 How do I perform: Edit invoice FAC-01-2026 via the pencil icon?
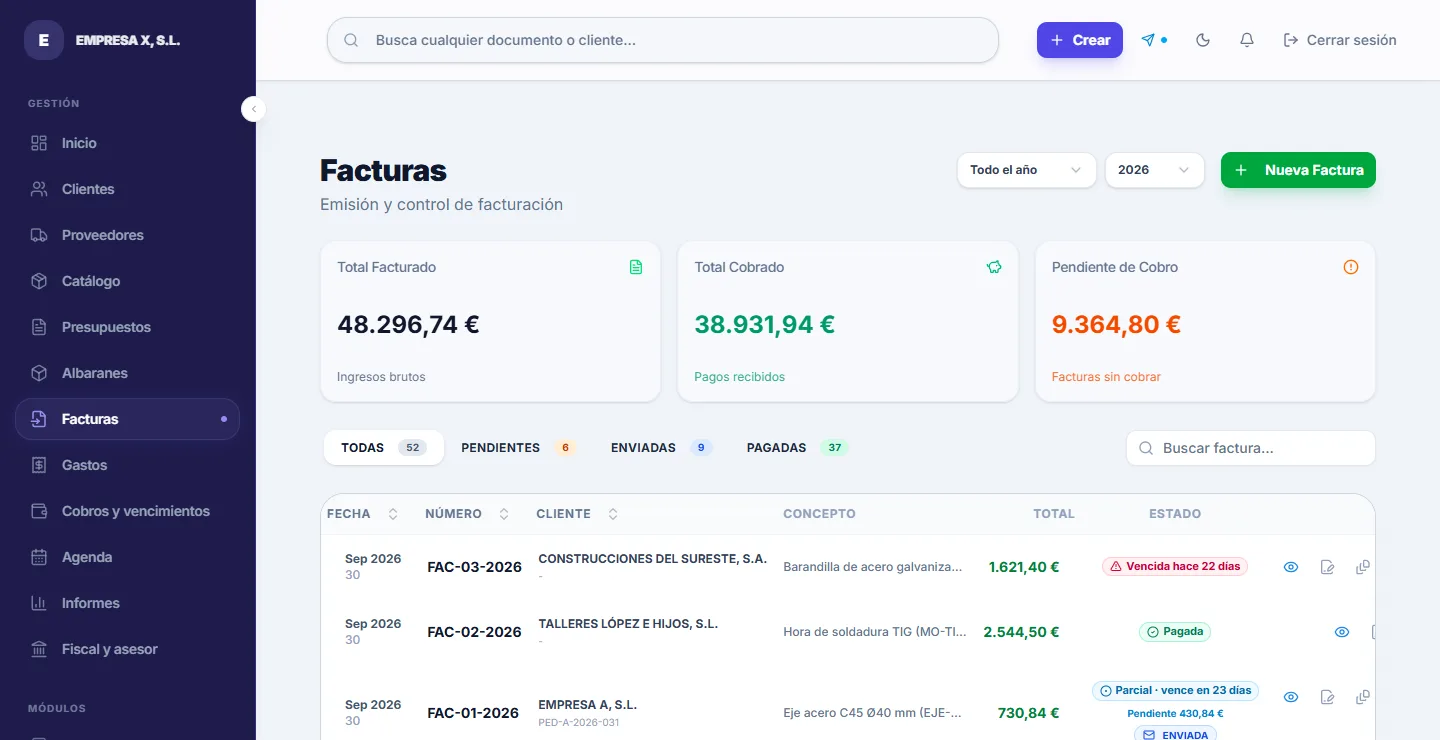pos(1327,697)
